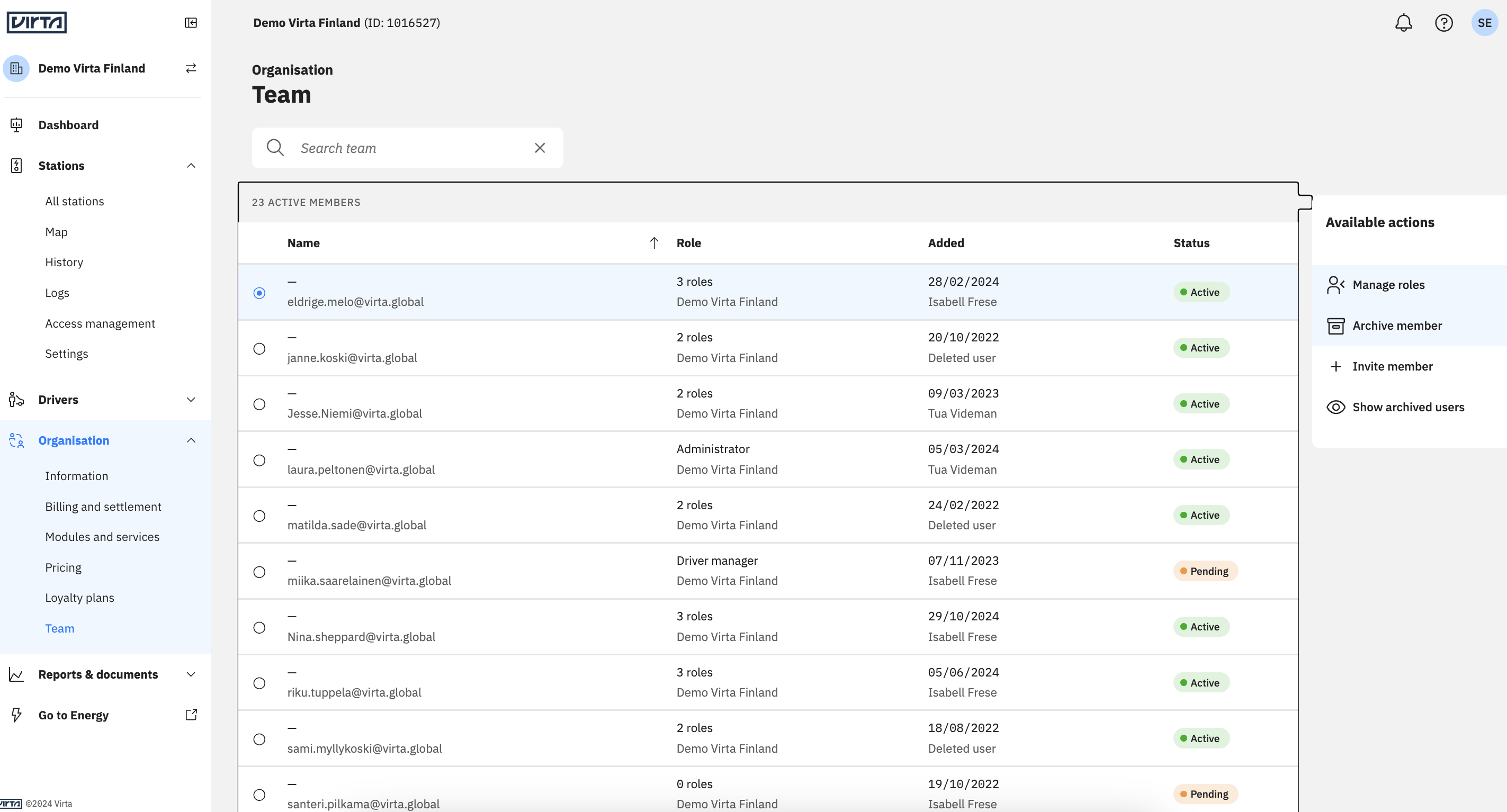Click the Status column header

click(x=1191, y=243)
